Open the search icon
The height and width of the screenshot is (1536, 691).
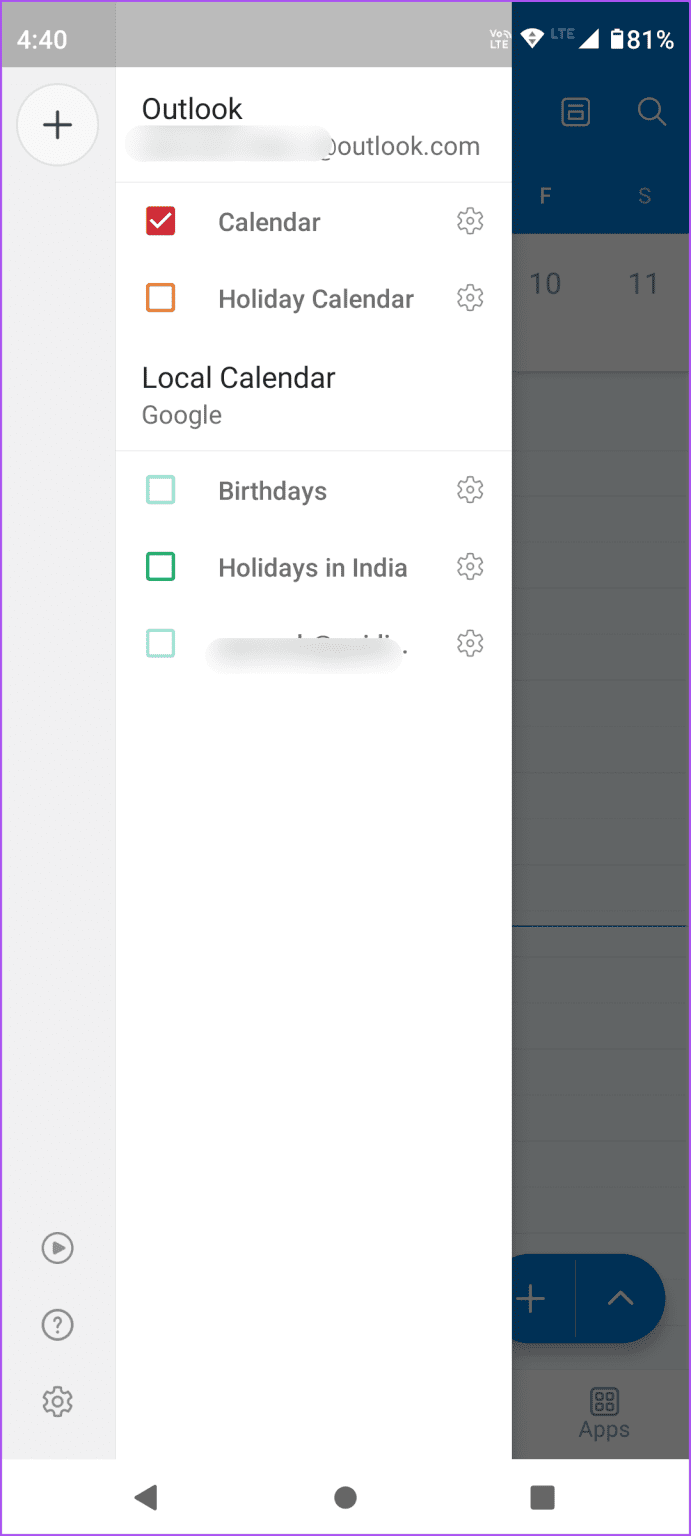[x=651, y=112]
